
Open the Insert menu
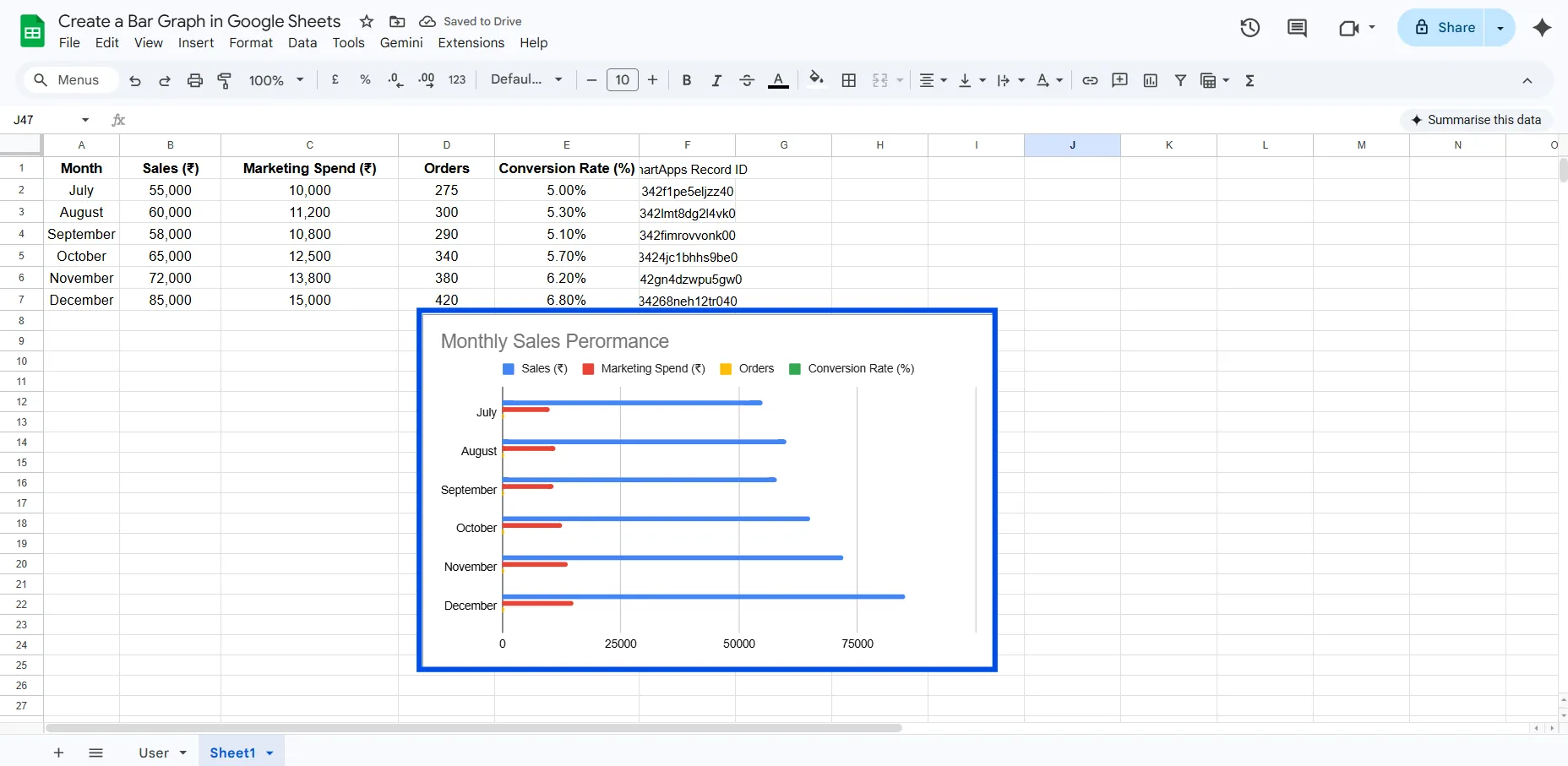click(196, 43)
